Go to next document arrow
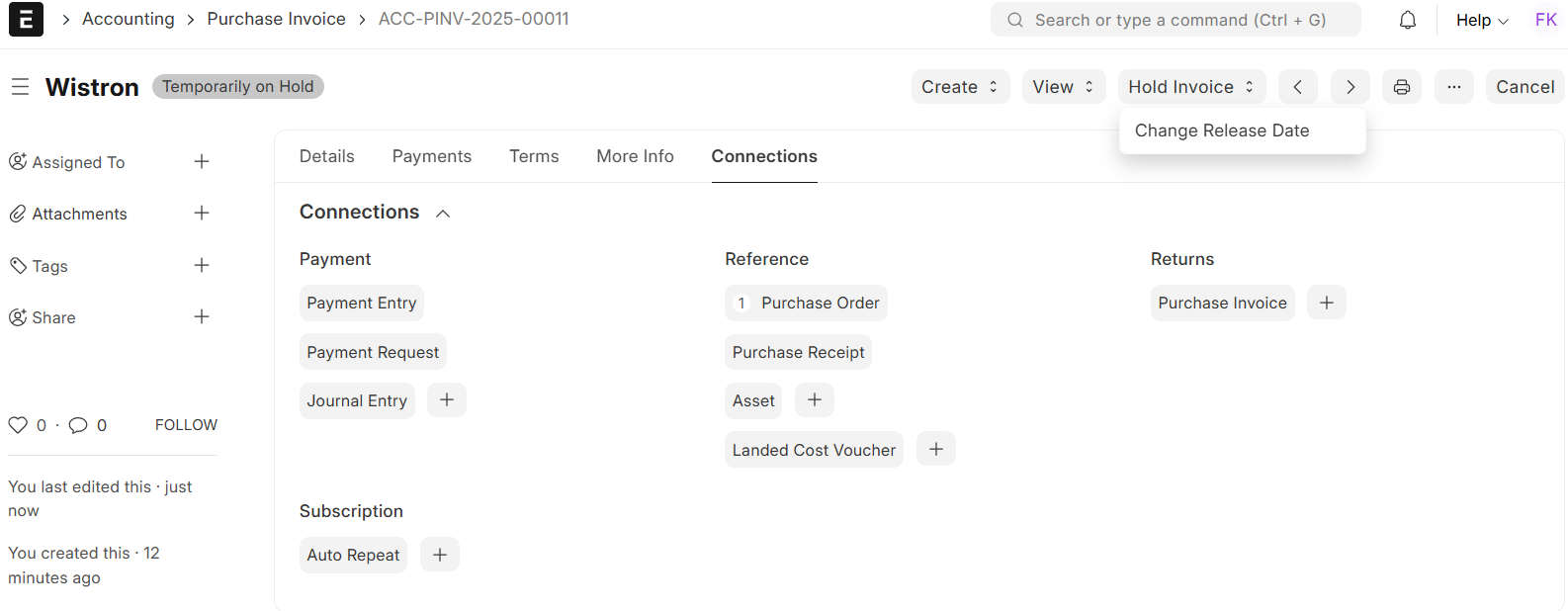Viewport: 1568px width, 611px height. [x=1350, y=87]
